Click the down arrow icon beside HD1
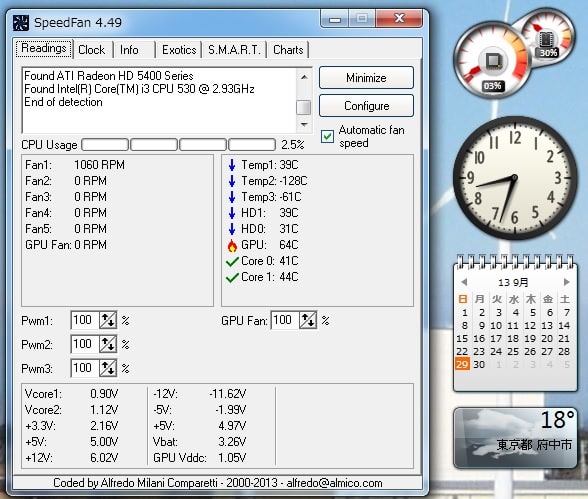Screen dimensions: 588x499 click(232, 213)
